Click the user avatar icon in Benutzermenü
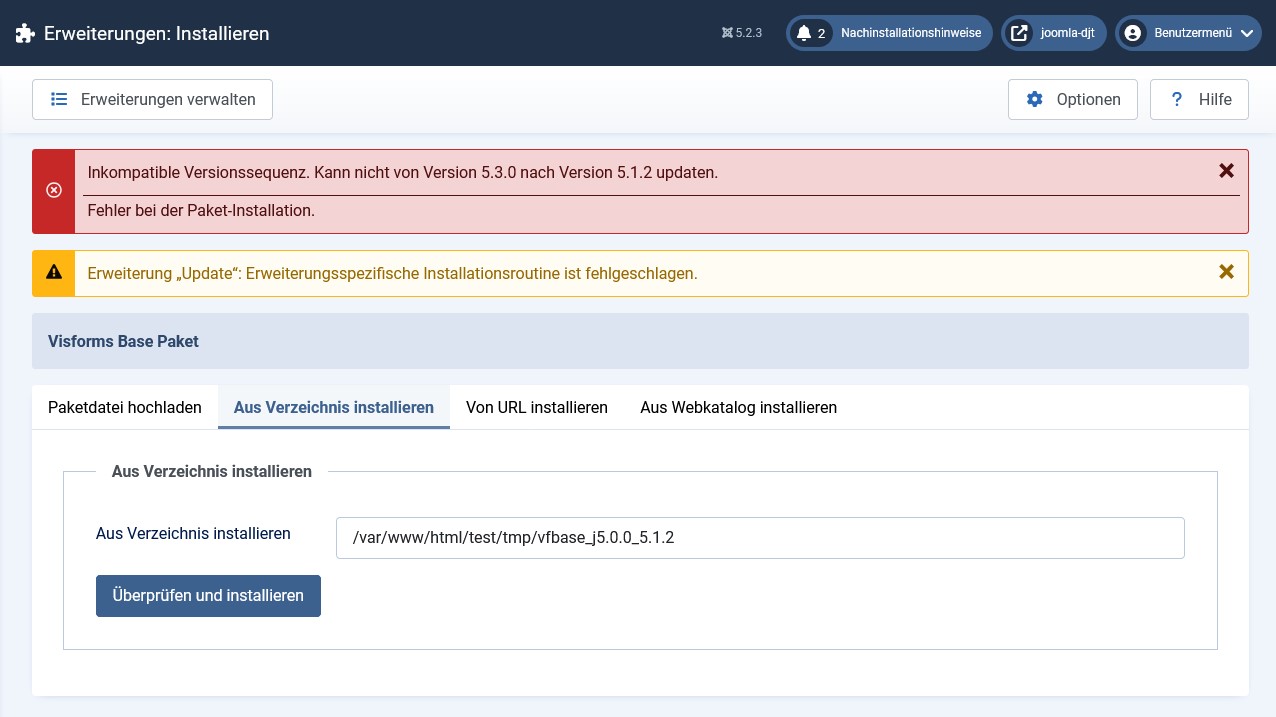 coord(1132,32)
